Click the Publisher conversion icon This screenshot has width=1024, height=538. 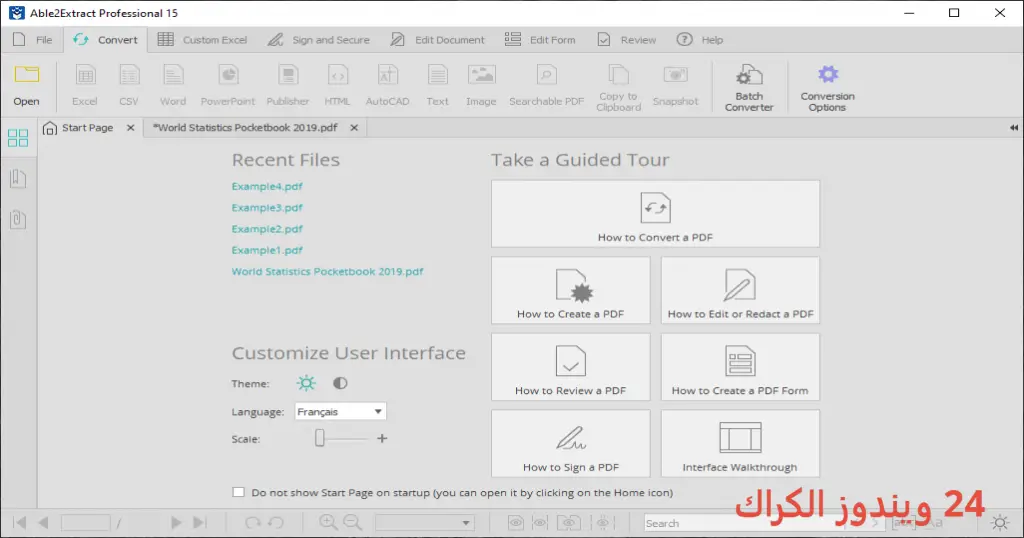coord(288,75)
